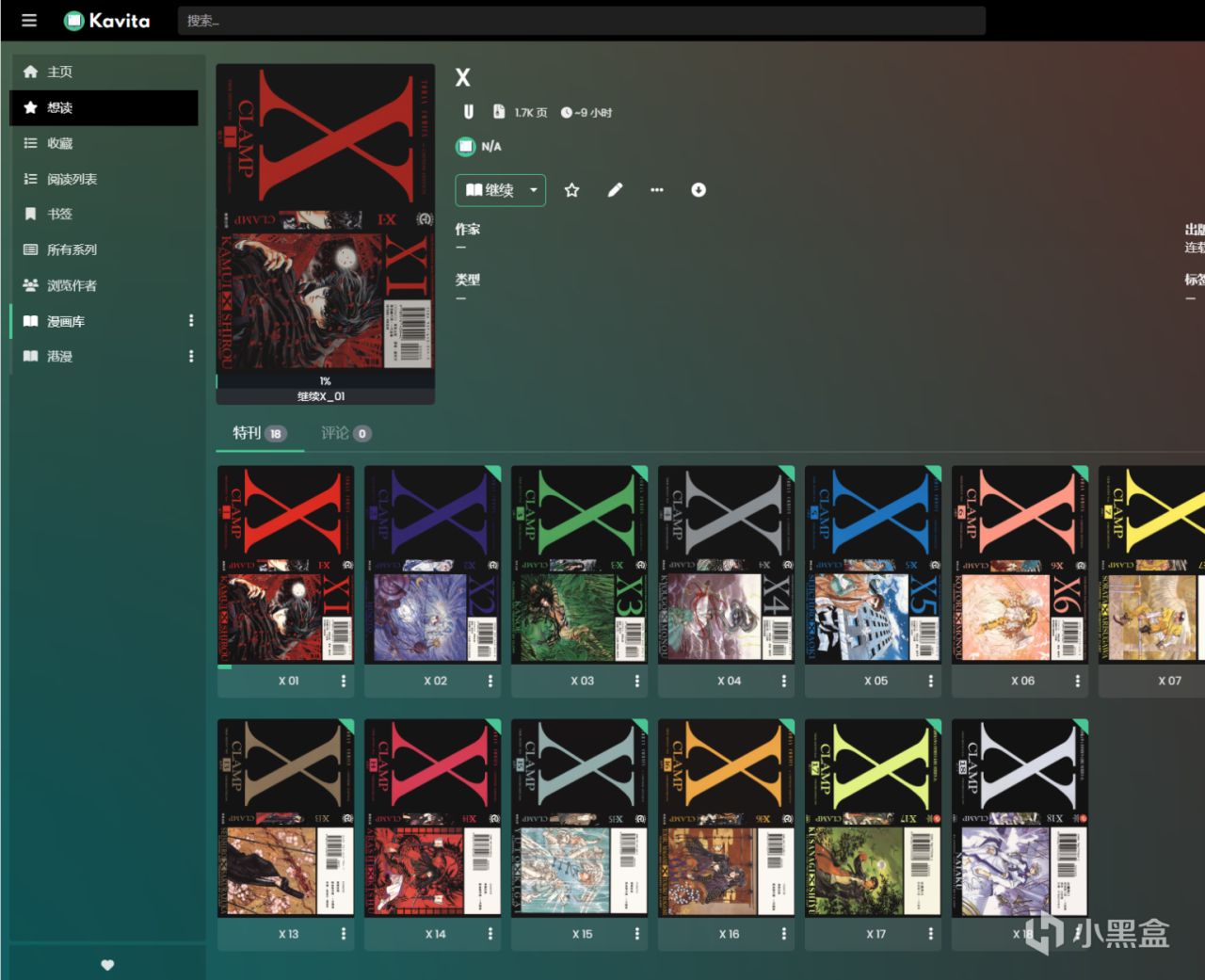Open 阅读列表 in the sidebar

click(104, 179)
